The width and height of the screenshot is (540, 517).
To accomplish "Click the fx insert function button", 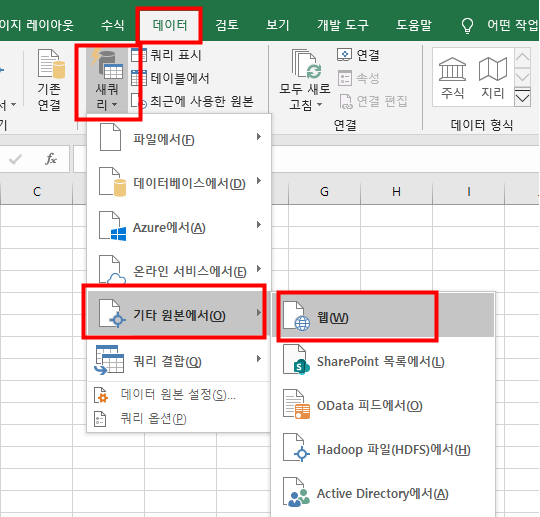I will pos(51,159).
